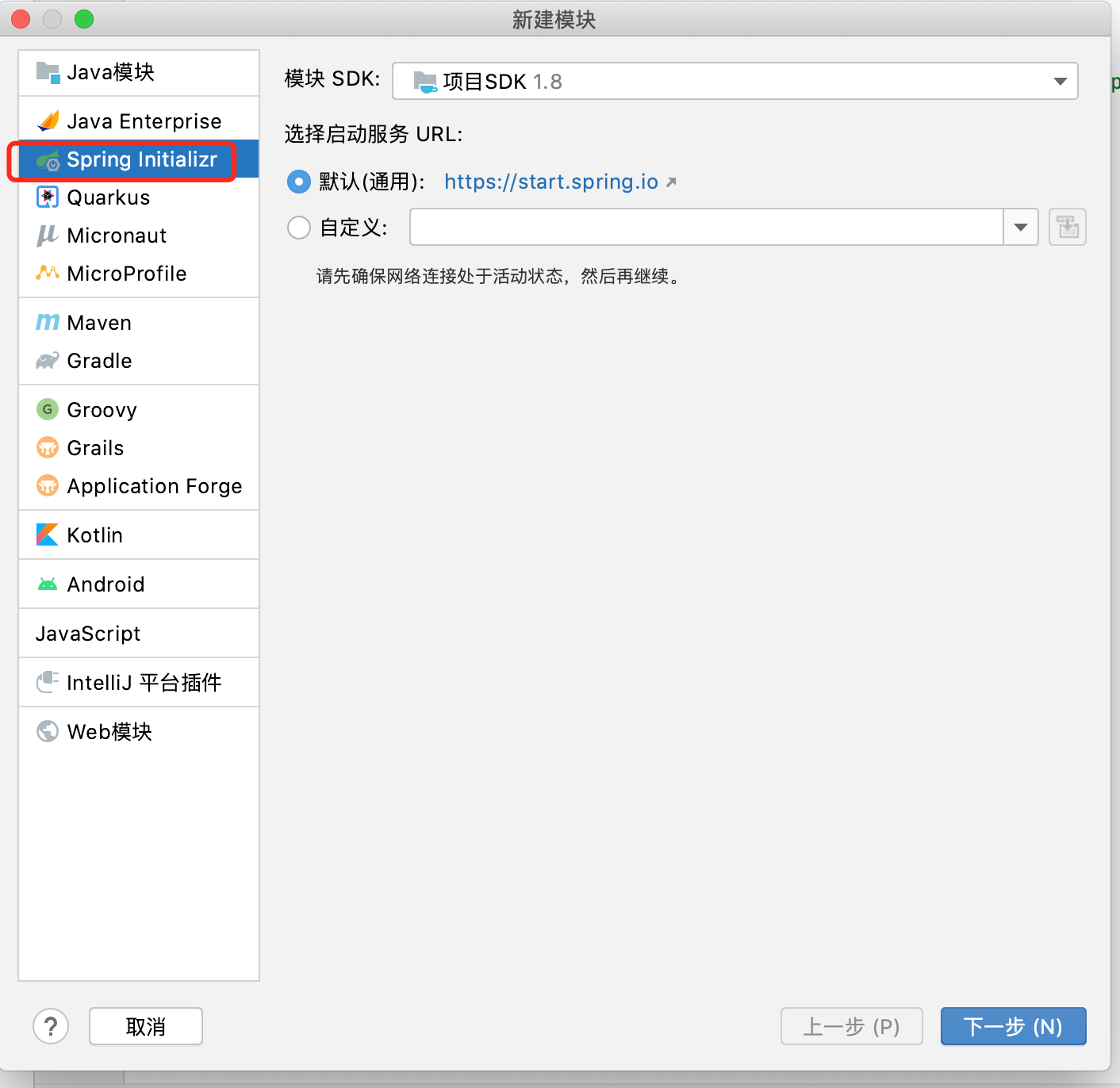The width and height of the screenshot is (1120, 1088).
Task: Select Grails module type
Action: click(139, 448)
